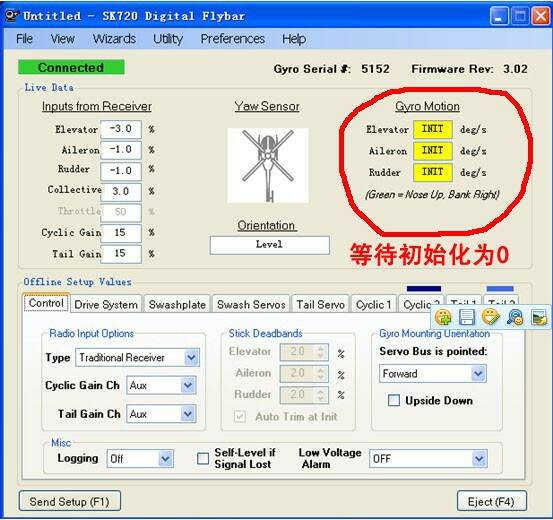Click the Tail Gain value field
The image size is (553, 520).
[121, 254]
